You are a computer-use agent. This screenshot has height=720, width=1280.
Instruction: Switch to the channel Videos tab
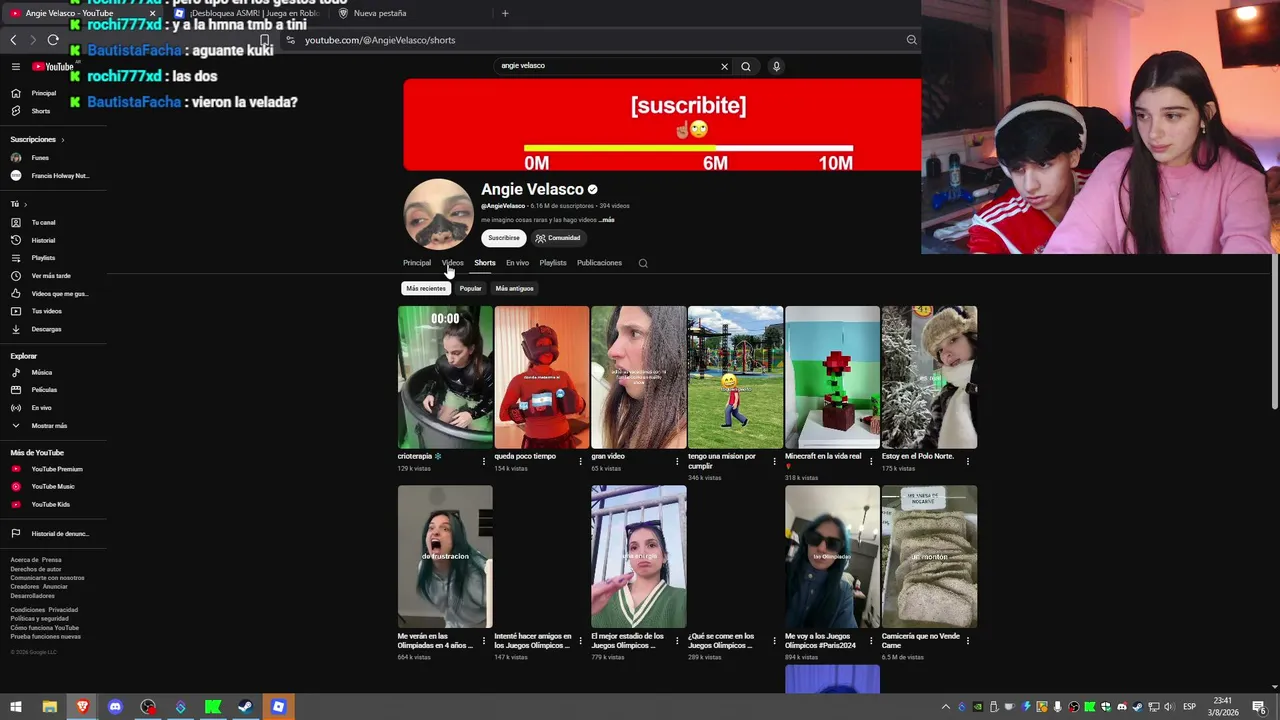click(453, 263)
